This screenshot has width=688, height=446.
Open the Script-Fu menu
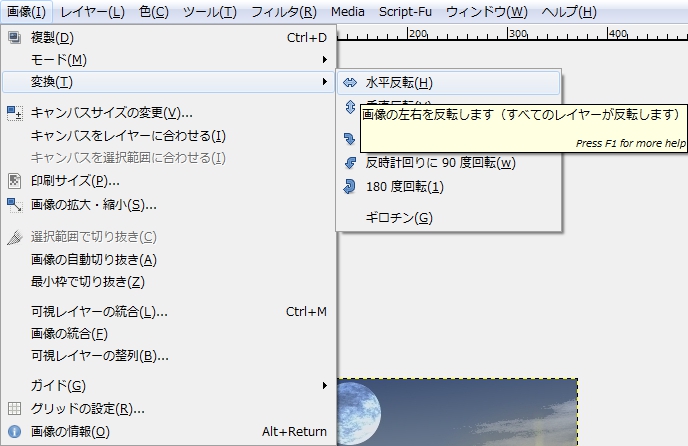[x=405, y=12]
